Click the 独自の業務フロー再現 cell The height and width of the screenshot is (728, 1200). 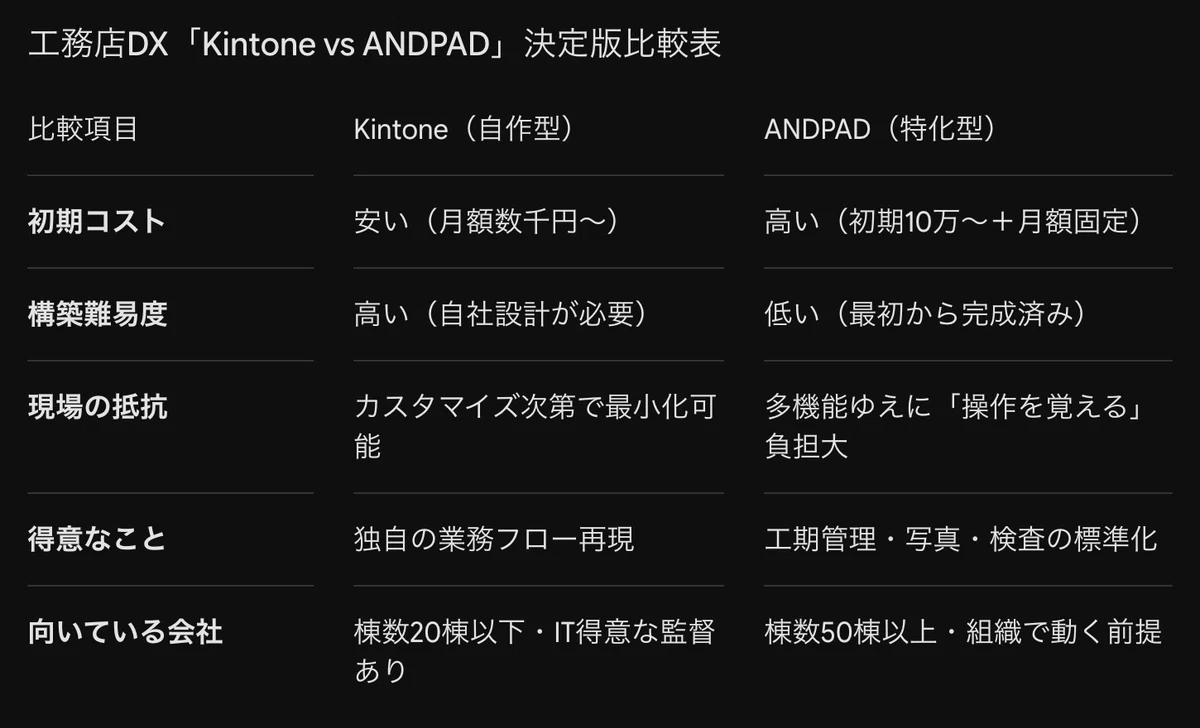494,539
